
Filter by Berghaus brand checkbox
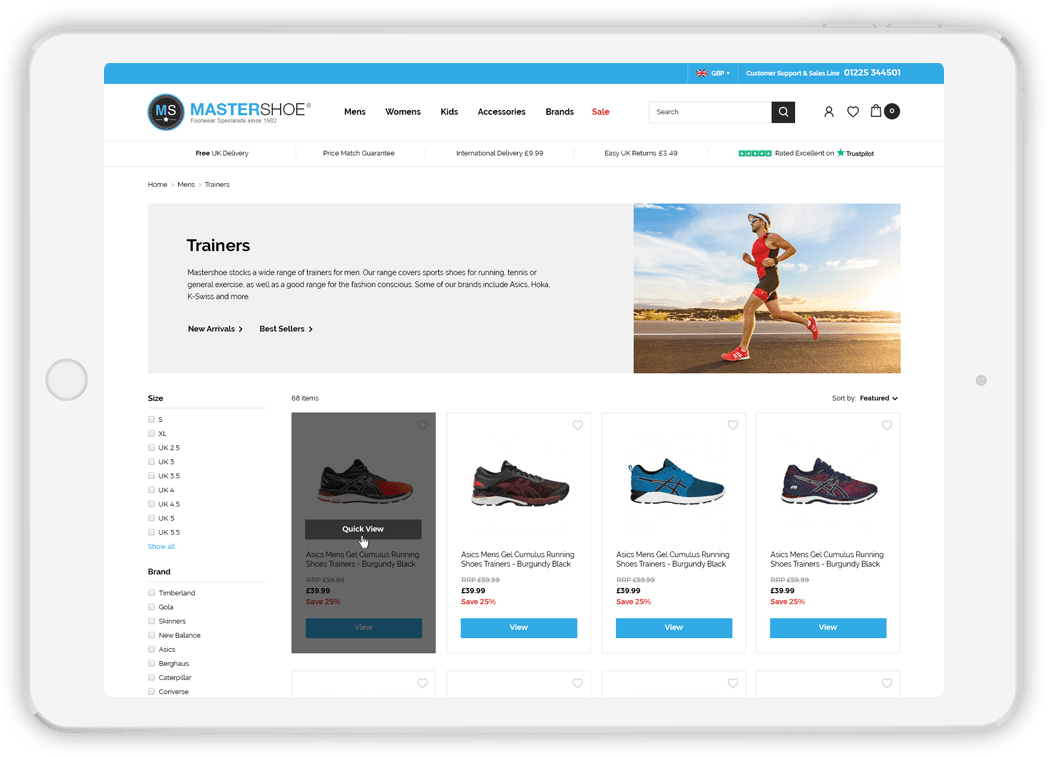(x=152, y=663)
